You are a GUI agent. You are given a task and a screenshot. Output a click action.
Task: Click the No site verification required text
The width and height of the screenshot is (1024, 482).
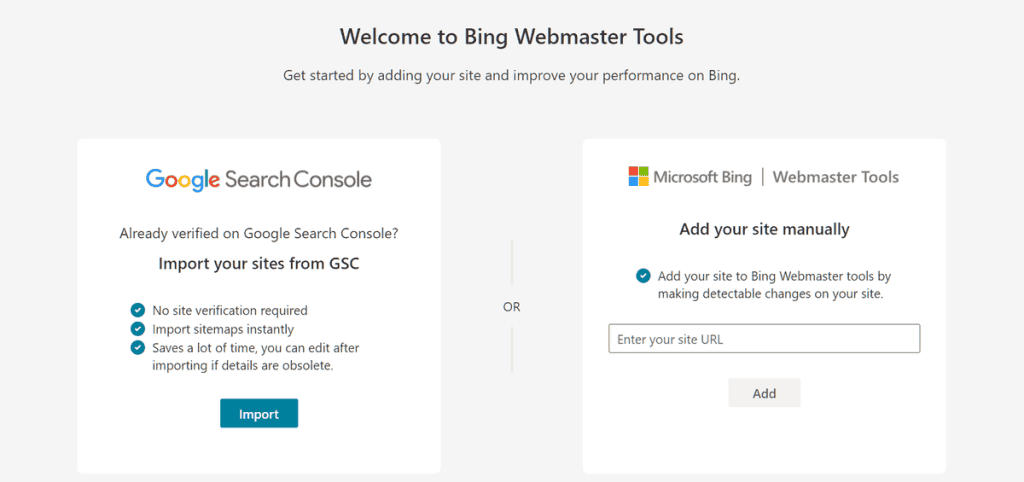(x=230, y=310)
